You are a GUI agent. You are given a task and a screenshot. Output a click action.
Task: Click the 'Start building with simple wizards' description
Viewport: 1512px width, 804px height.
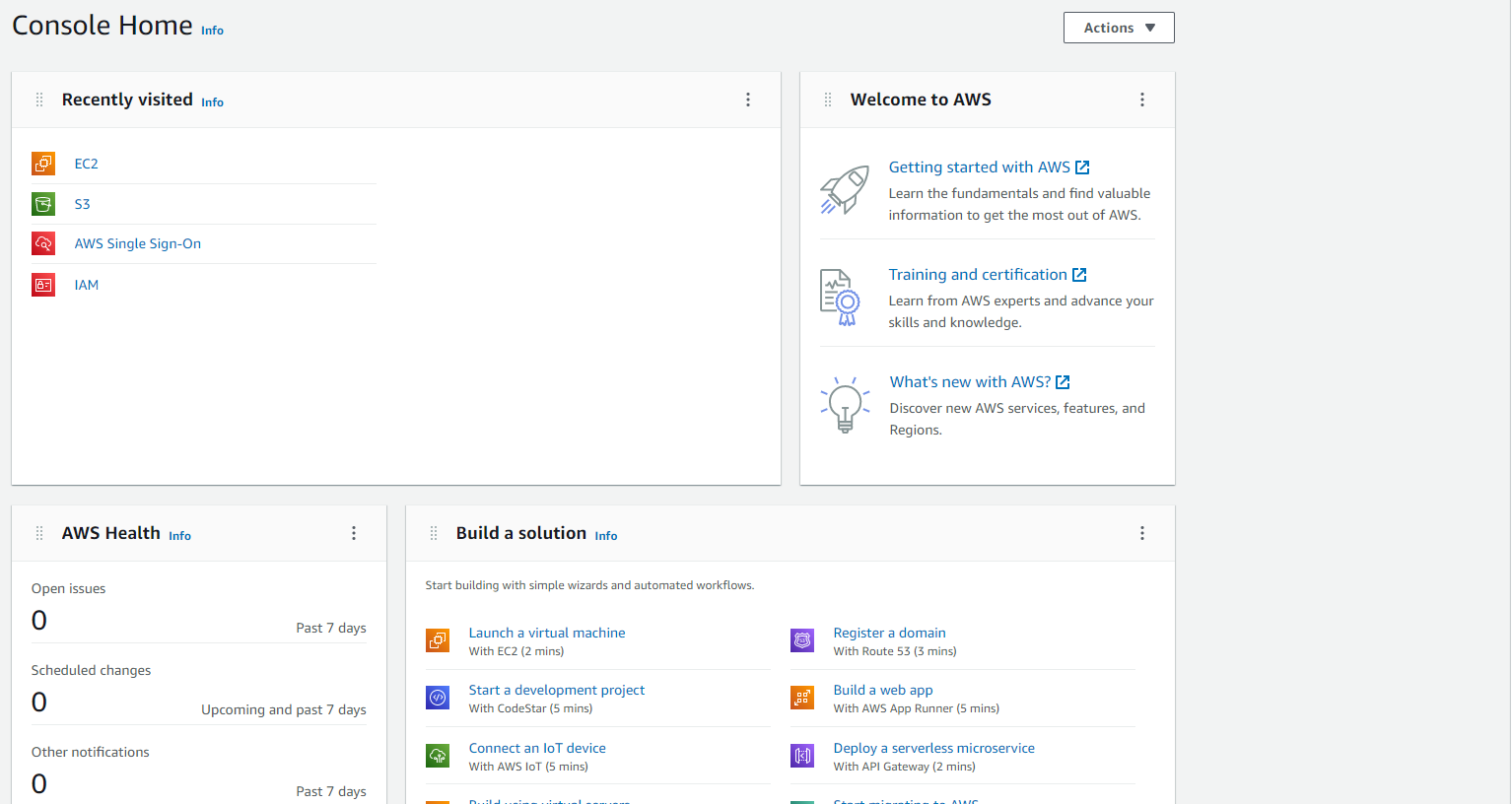pos(589,585)
